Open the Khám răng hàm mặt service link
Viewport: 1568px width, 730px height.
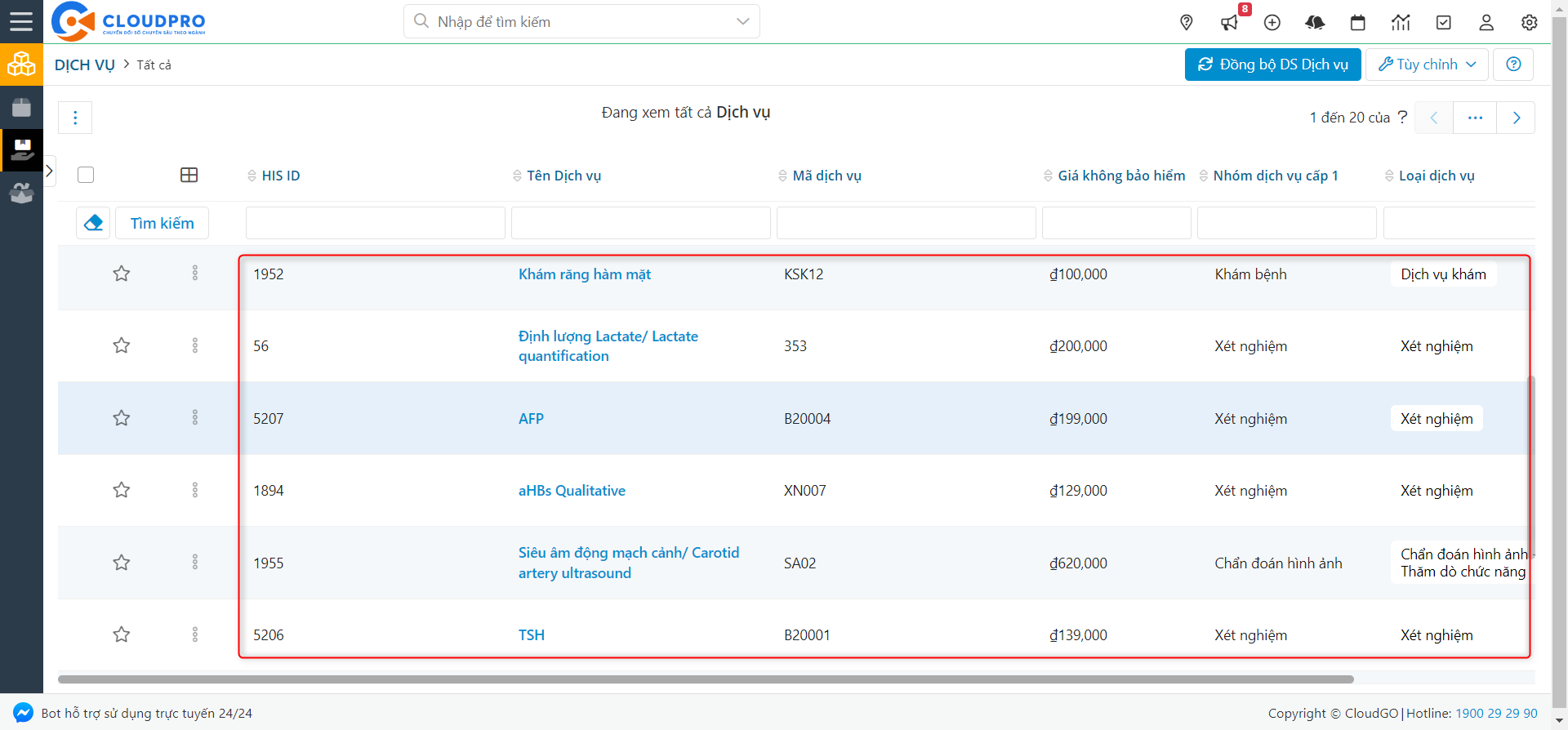tap(585, 274)
